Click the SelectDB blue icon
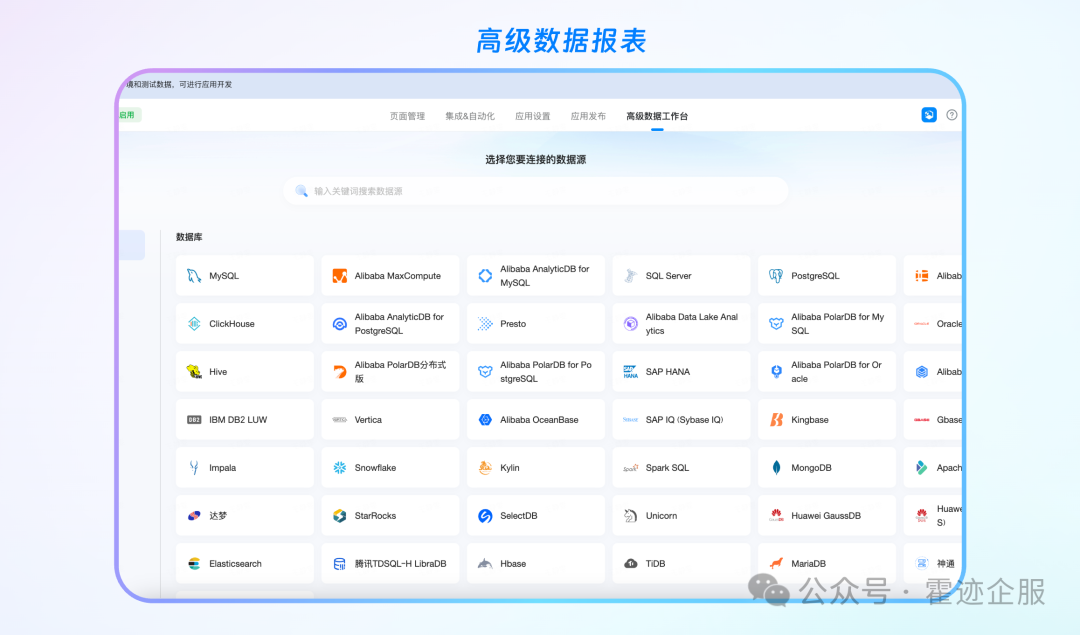The image size is (1080, 635). 485,516
